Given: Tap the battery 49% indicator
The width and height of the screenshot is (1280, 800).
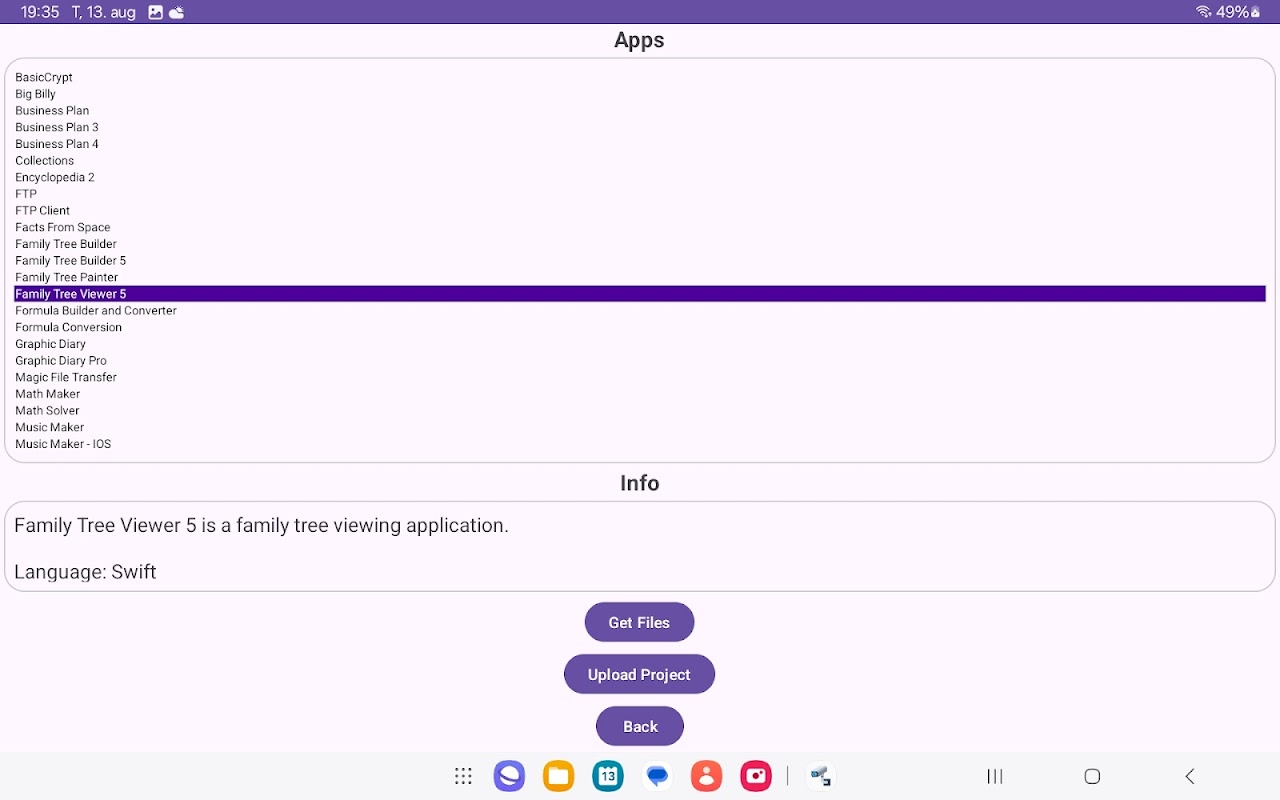Looking at the screenshot, I should 1238,12.
